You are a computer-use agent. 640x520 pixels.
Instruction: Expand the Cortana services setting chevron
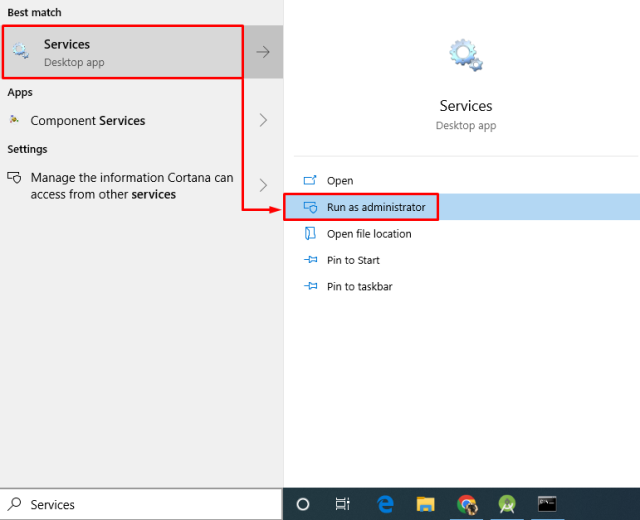pos(263,185)
